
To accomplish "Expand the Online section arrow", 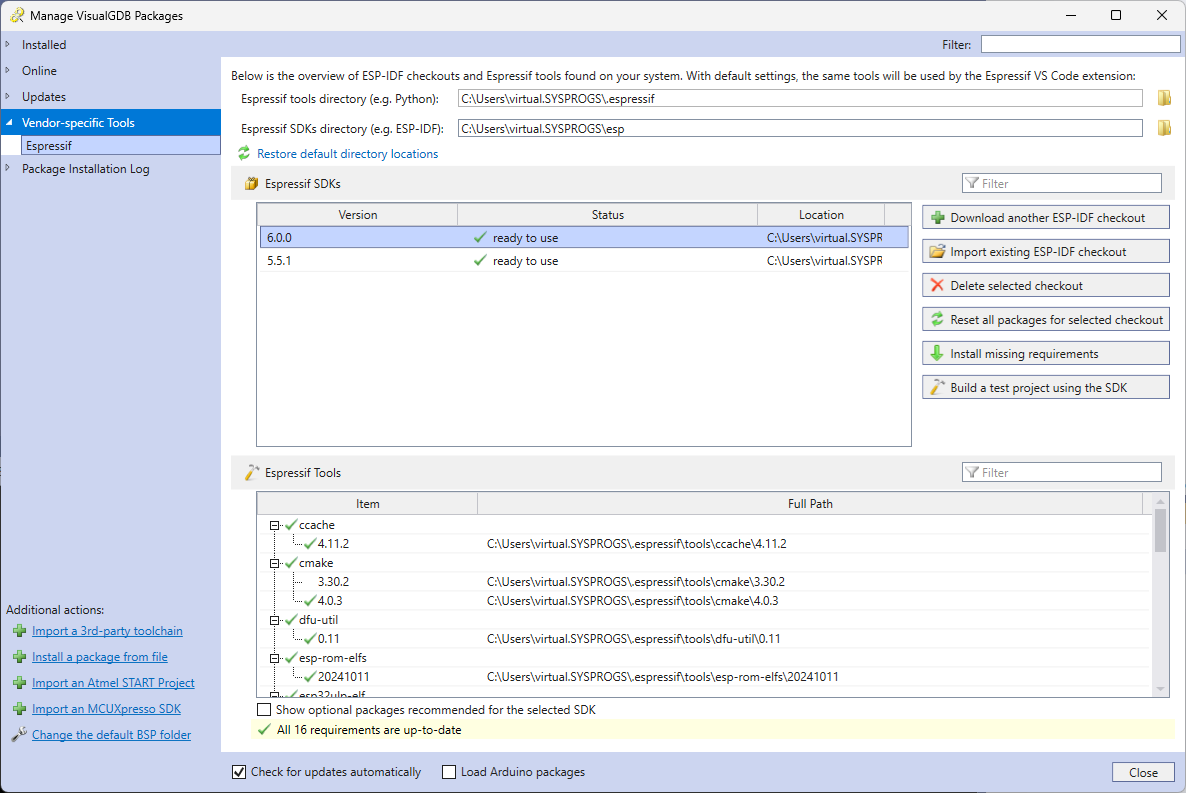I will 8,70.
